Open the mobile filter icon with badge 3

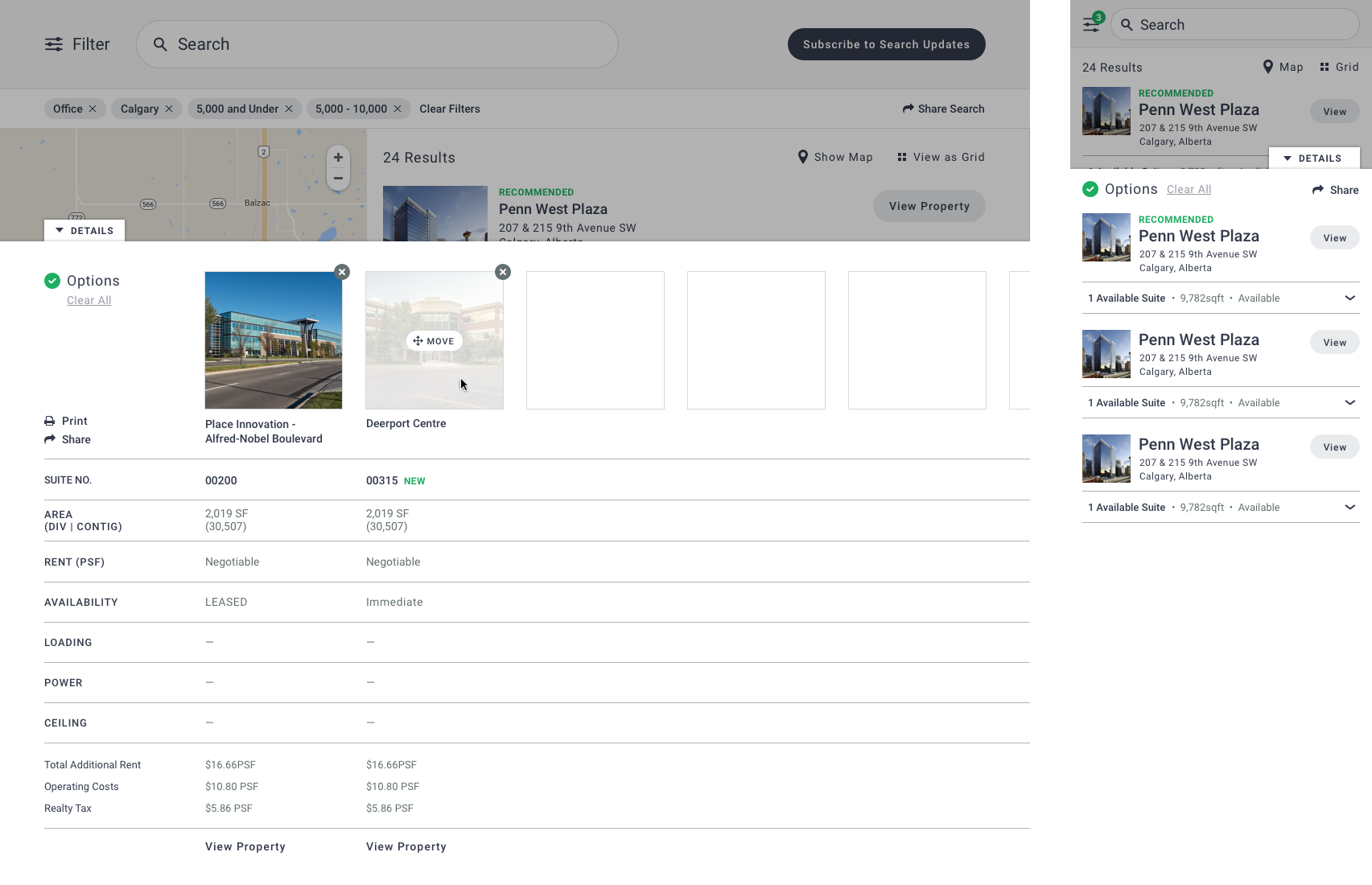click(x=1092, y=23)
